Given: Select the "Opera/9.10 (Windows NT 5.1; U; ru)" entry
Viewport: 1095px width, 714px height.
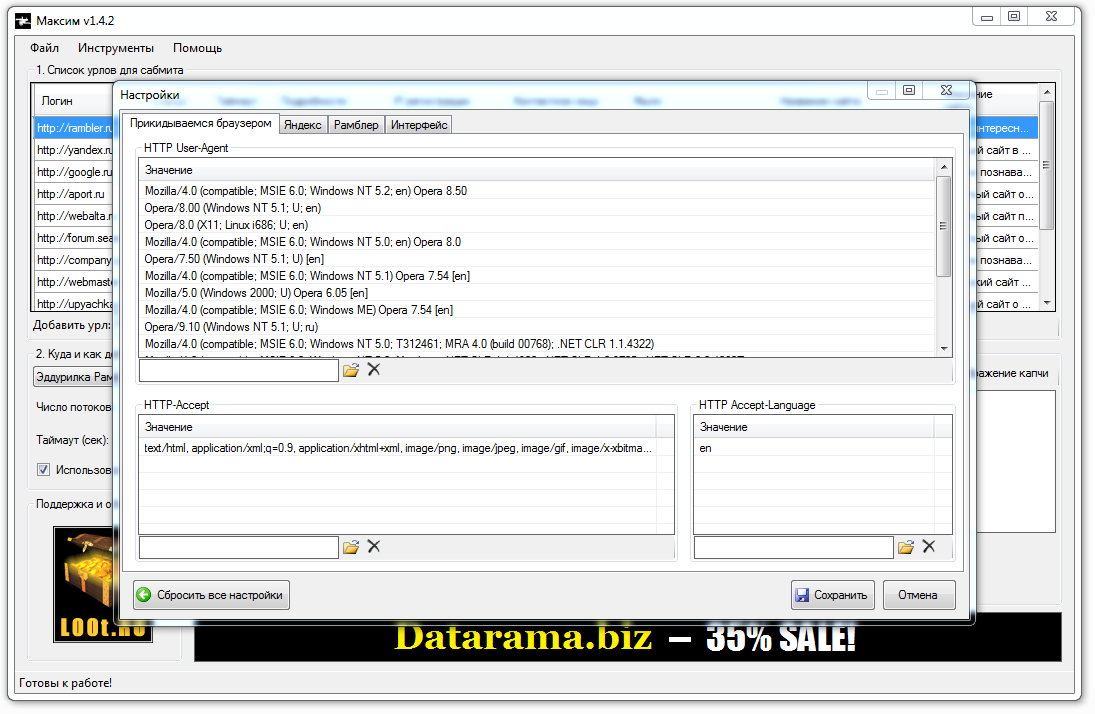Looking at the screenshot, I should coord(231,326).
